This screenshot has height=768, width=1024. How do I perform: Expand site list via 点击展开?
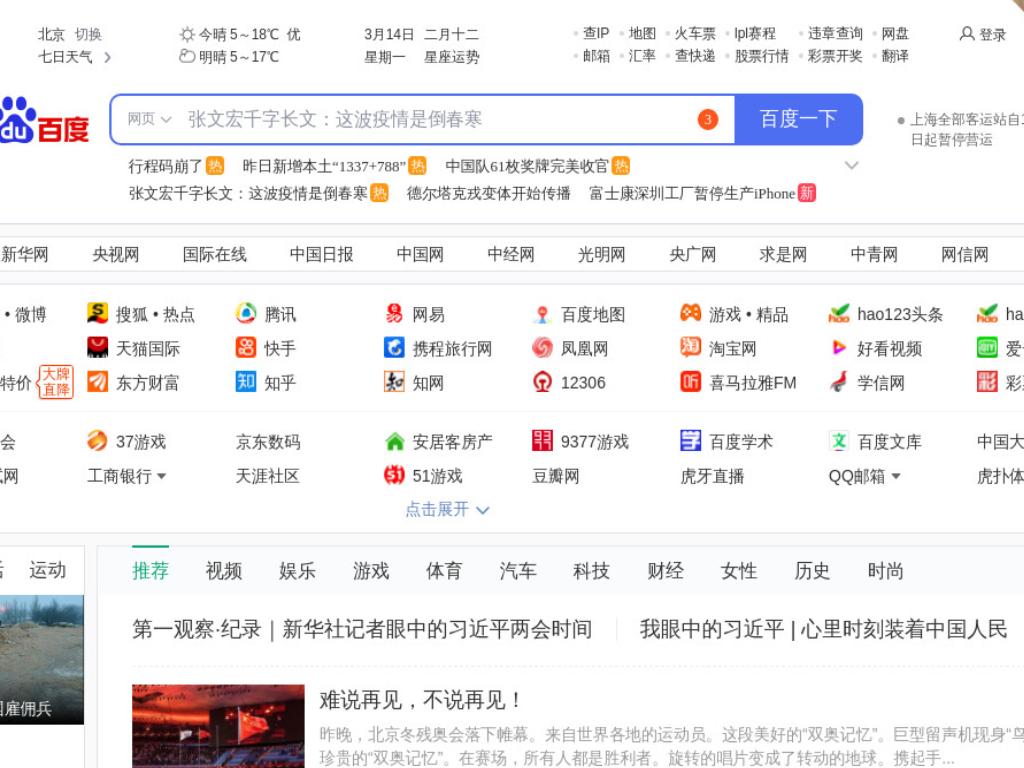click(x=447, y=509)
